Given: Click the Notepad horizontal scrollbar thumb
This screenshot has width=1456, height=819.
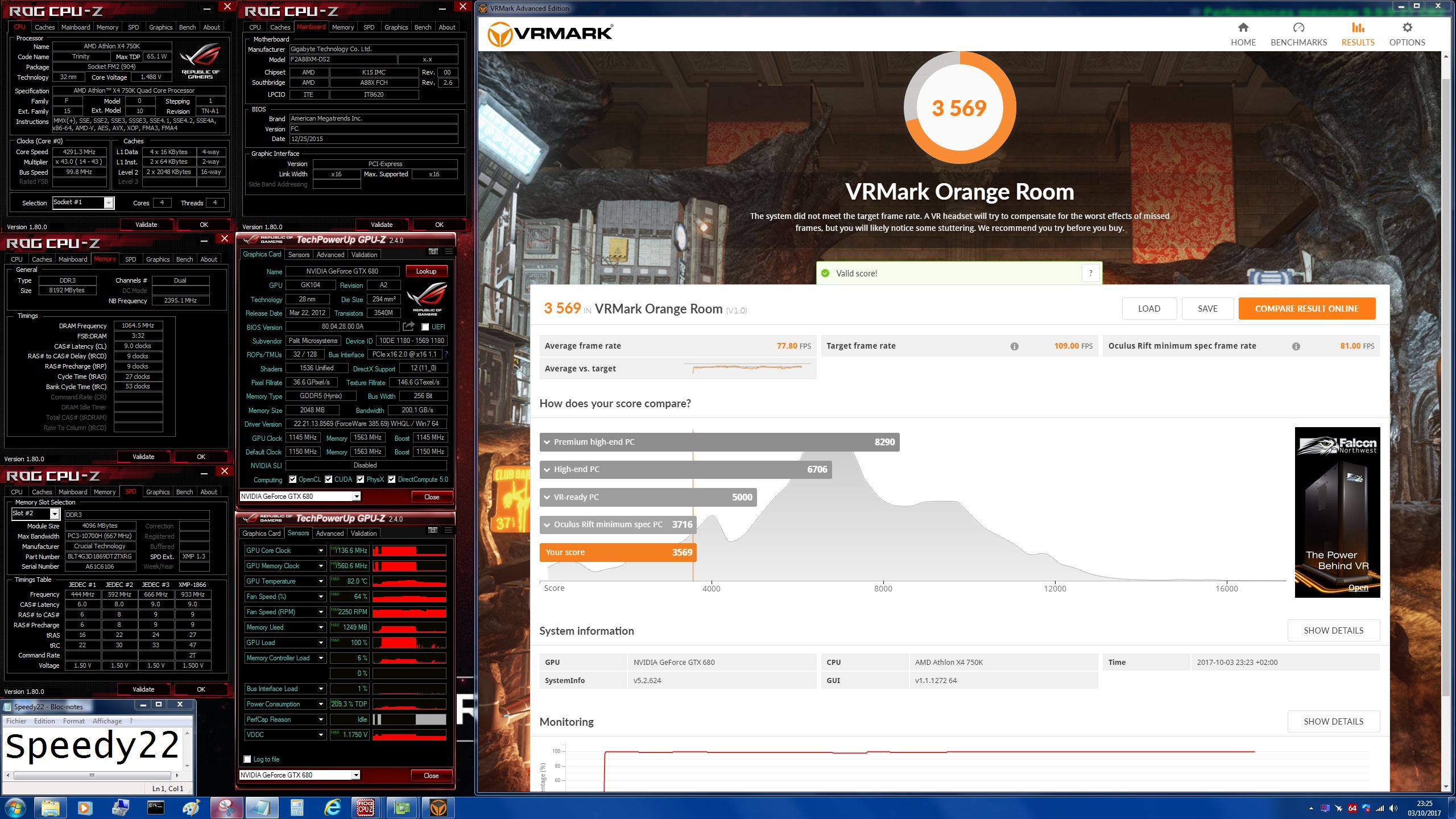Looking at the screenshot, I should coord(92,775).
